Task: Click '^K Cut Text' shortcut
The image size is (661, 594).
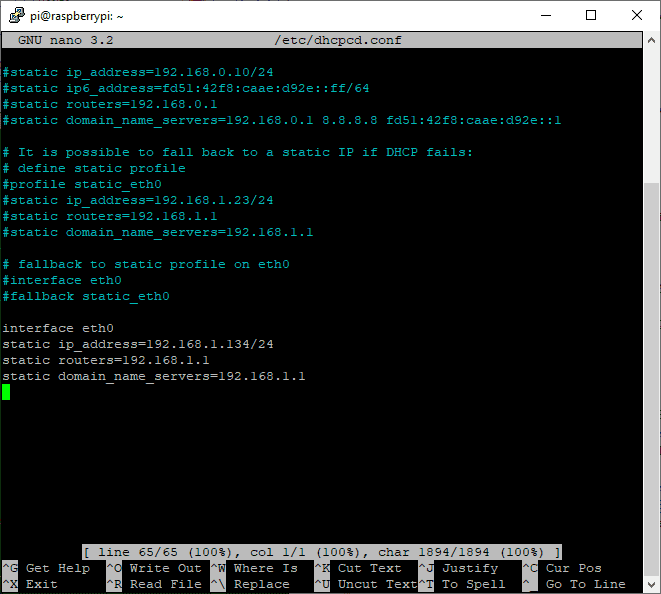Action: click(358, 568)
